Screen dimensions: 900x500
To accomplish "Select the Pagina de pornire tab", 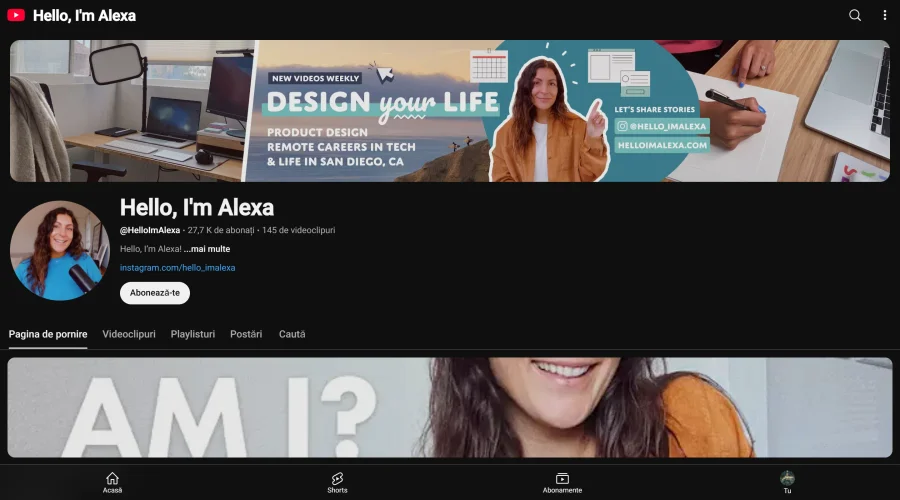I will 48,334.
